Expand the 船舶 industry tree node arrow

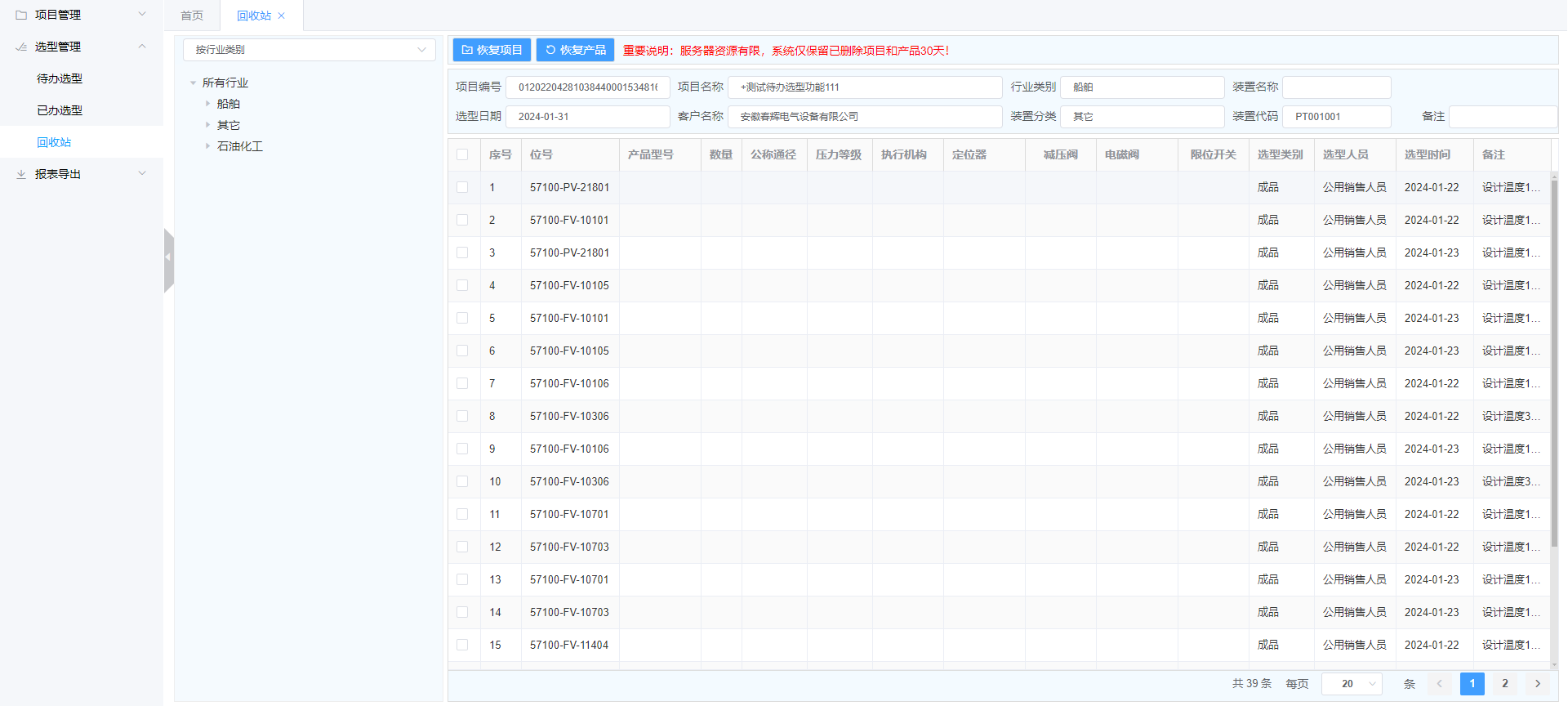coord(207,104)
